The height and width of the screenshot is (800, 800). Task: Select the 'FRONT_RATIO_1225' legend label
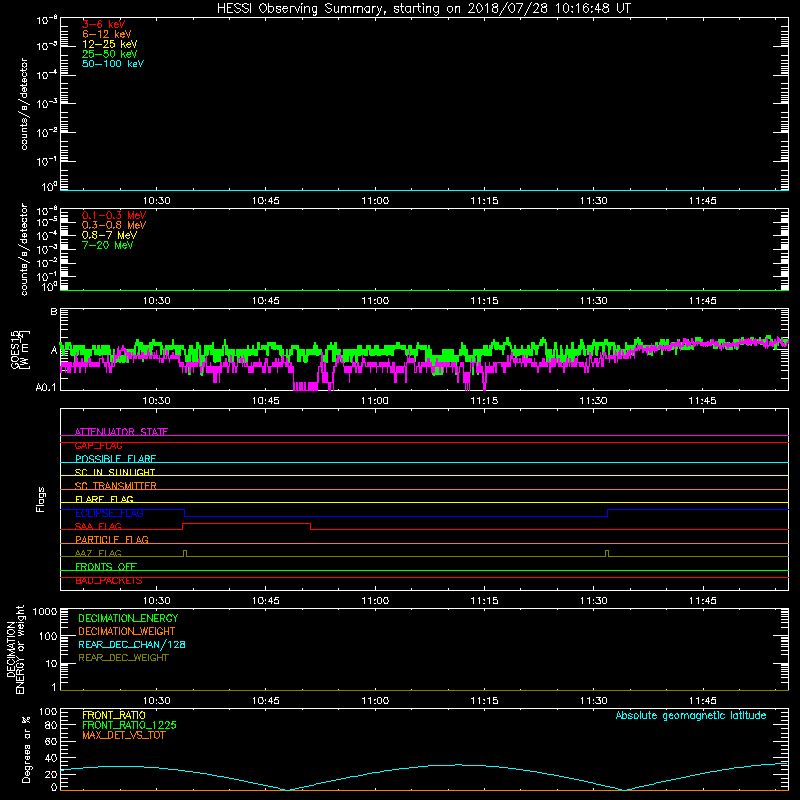pyautogui.click(x=129, y=725)
